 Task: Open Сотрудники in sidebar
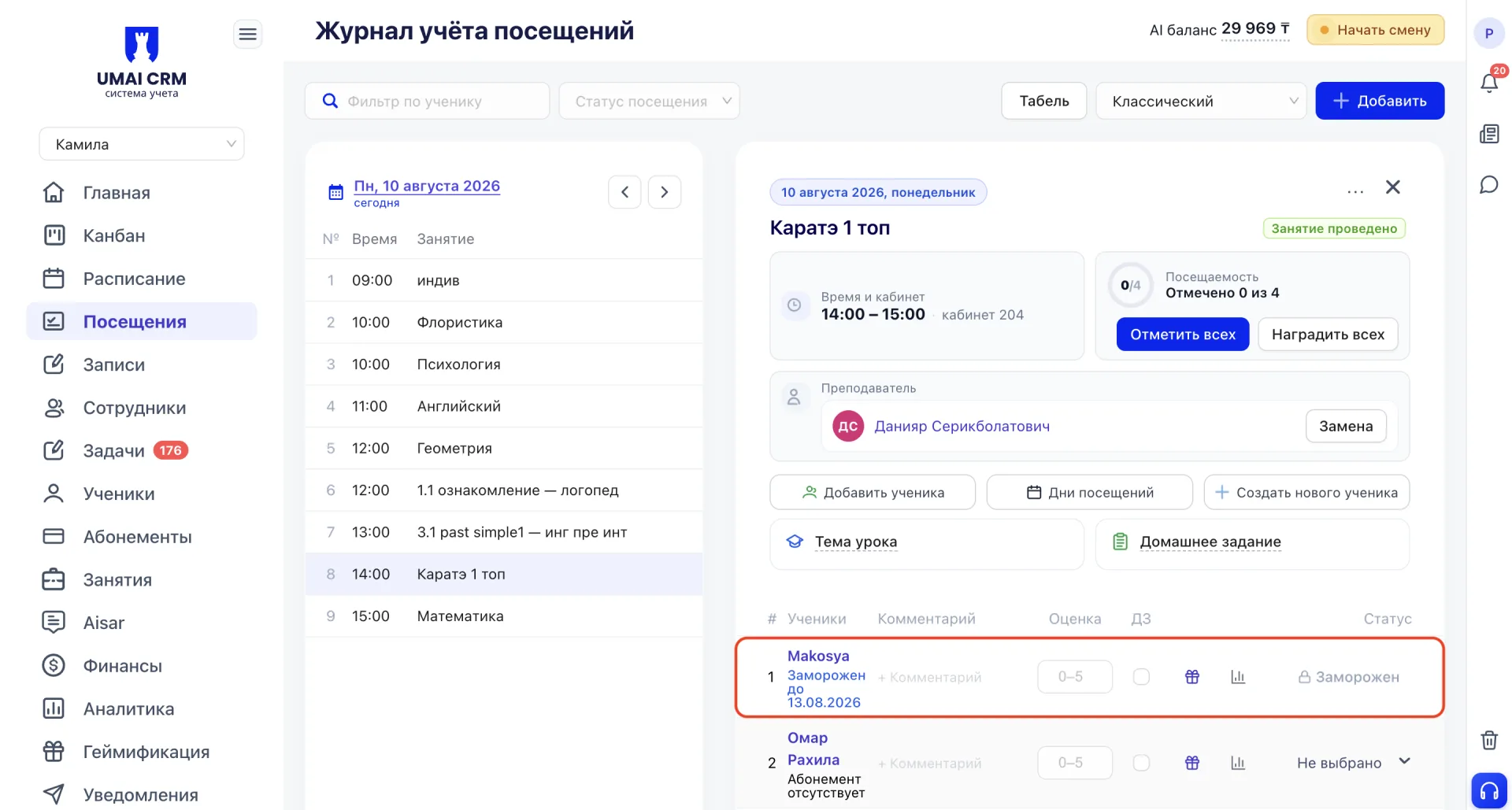(x=142, y=408)
